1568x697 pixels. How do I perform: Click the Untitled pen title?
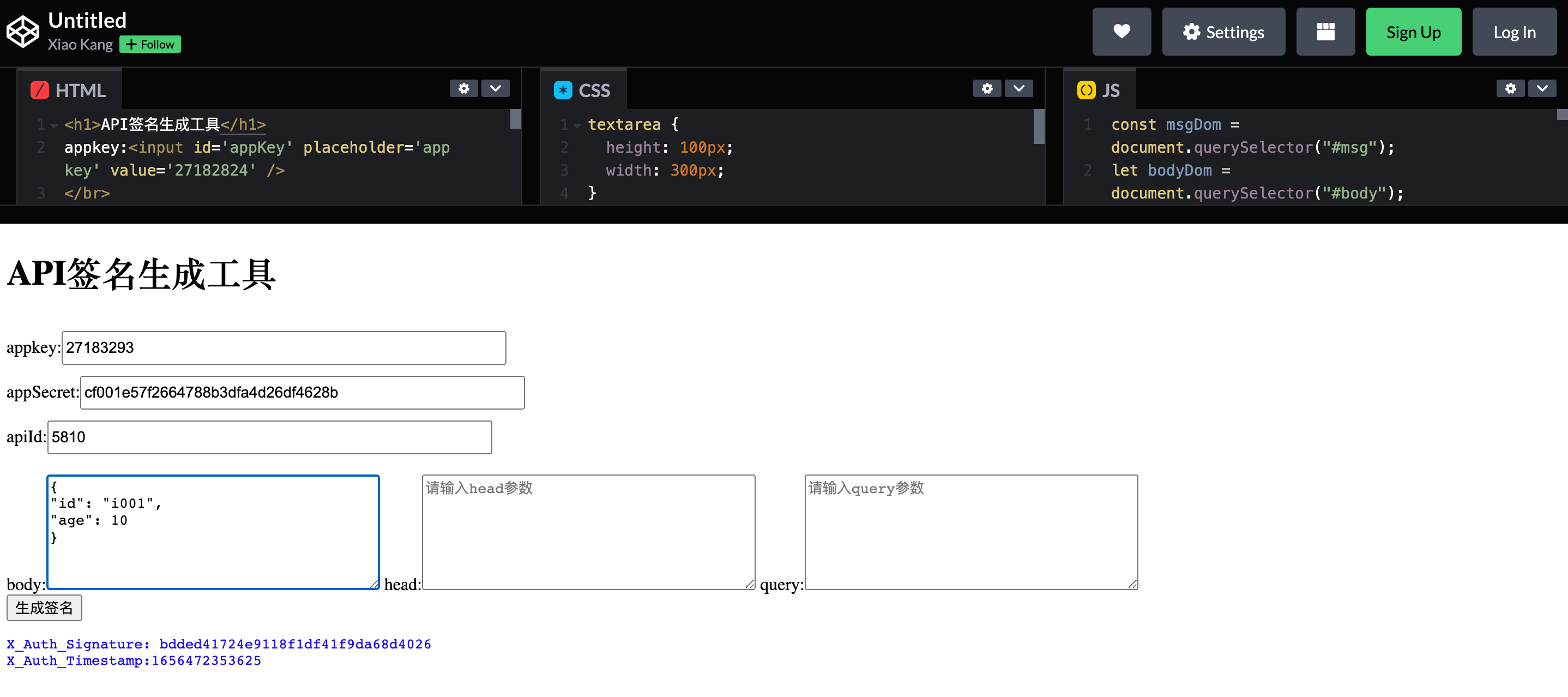click(x=87, y=20)
